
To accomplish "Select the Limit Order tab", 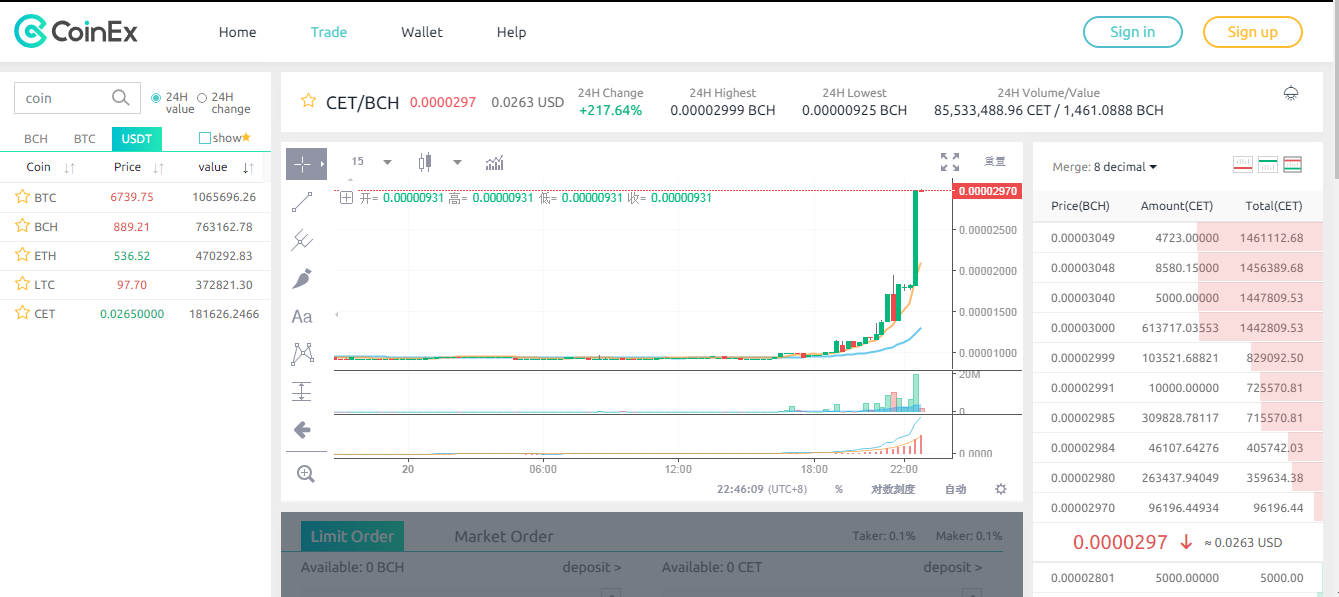I will (x=352, y=536).
